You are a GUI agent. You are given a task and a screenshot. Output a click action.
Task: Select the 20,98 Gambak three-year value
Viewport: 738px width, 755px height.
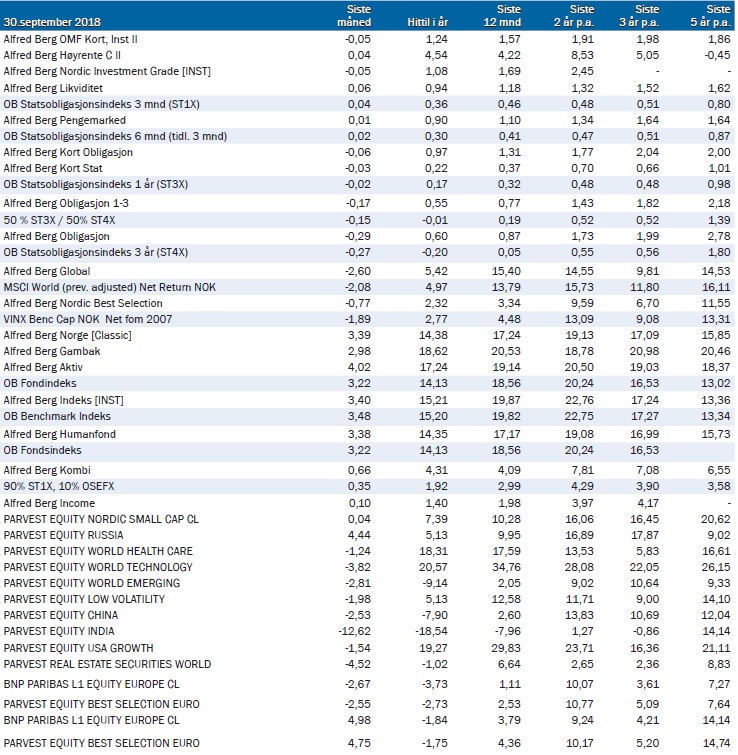click(644, 351)
